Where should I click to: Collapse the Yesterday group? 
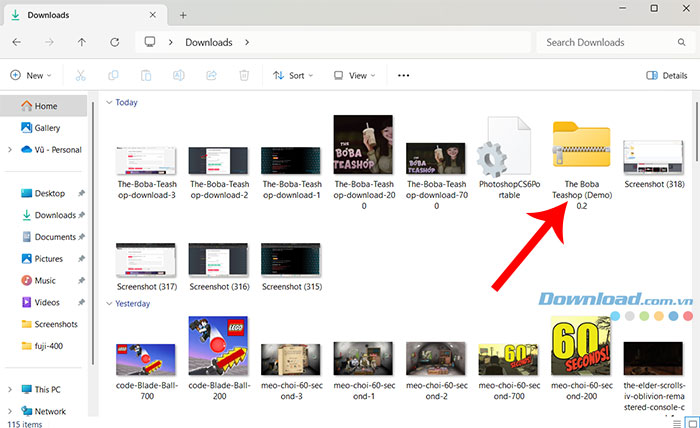click(108, 303)
